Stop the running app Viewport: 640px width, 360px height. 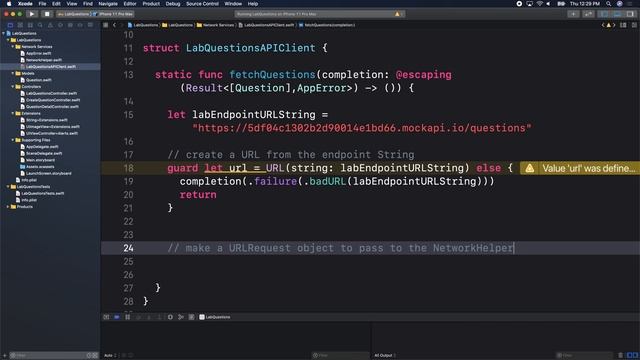coord(47,14)
